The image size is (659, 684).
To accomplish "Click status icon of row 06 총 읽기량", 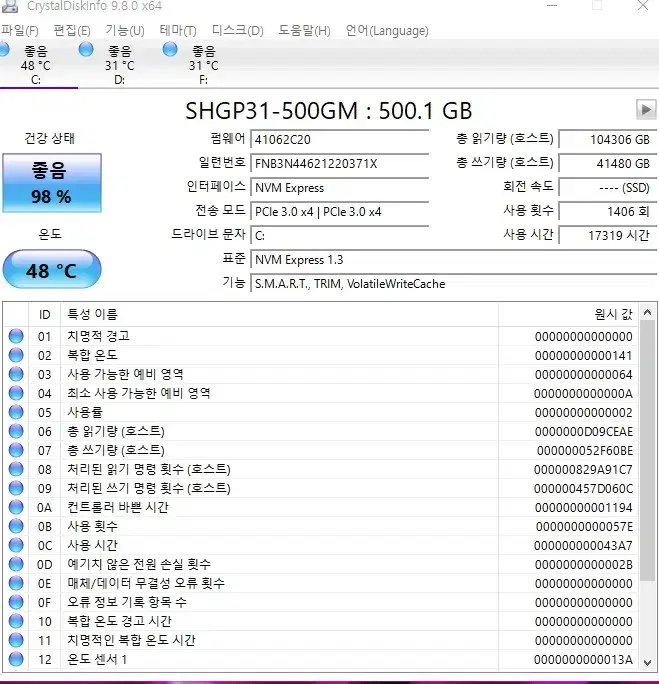I will pyautogui.click(x=16, y=431).
